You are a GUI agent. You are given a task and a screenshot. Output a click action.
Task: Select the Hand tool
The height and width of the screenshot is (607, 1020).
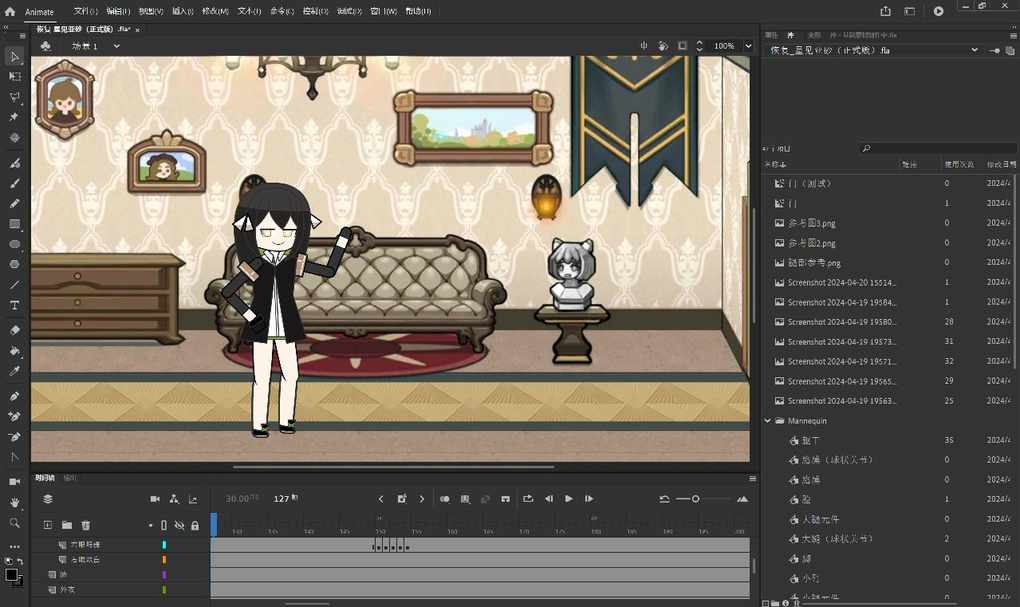pos(14,502)
